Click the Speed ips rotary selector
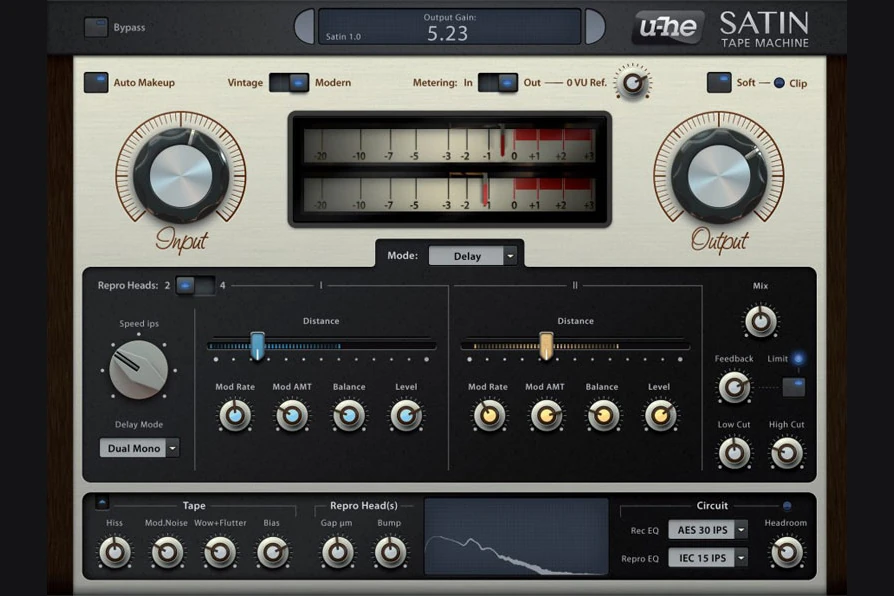This screenshot has width=894, height=596. [x=138, y=370]
